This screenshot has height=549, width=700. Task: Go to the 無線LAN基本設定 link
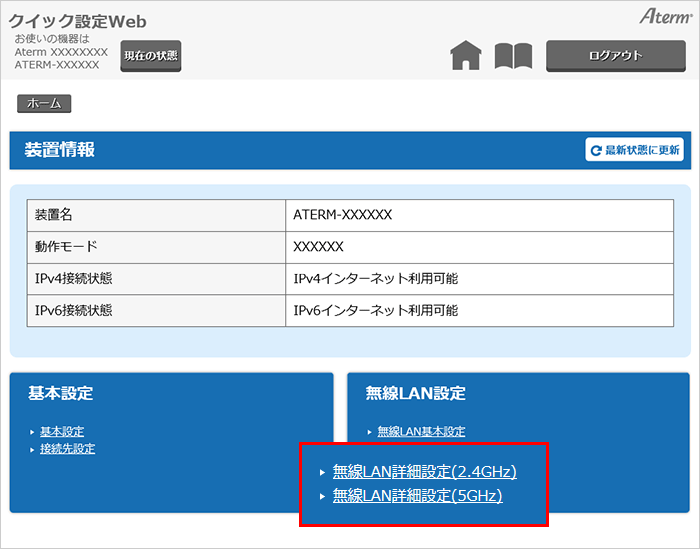[421, 431]
